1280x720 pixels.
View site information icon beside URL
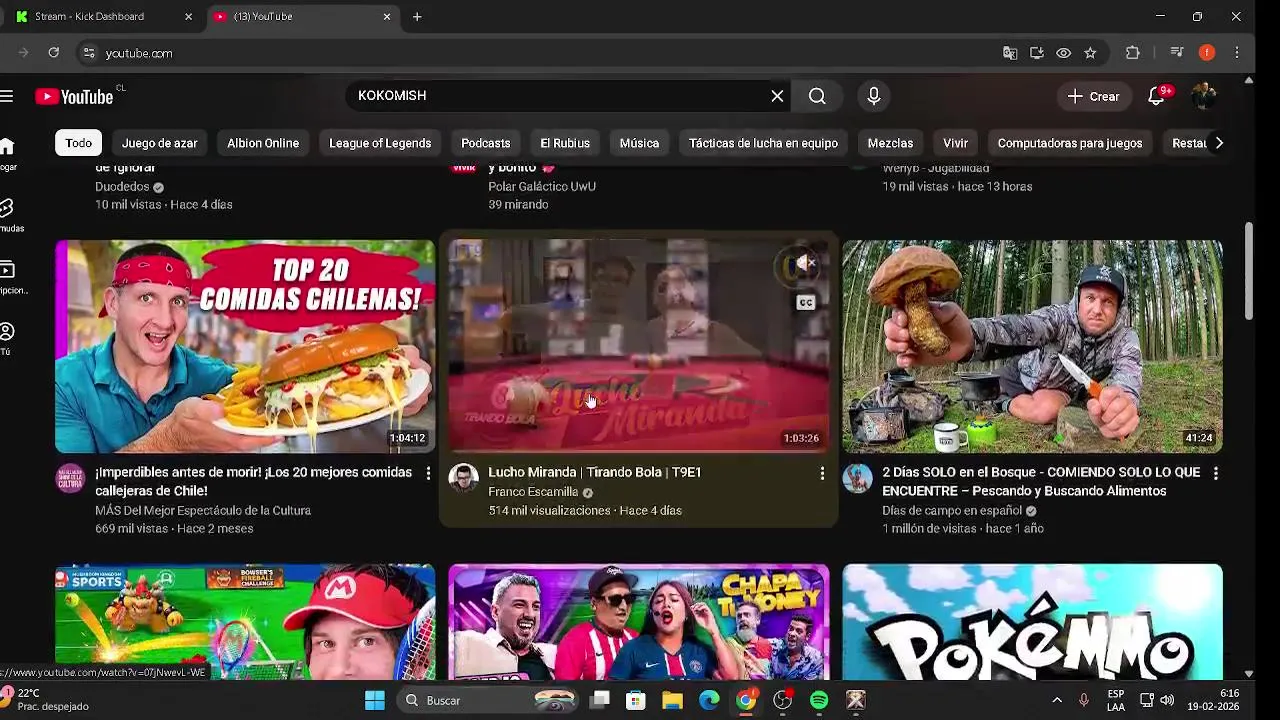(x=89, y=53)
